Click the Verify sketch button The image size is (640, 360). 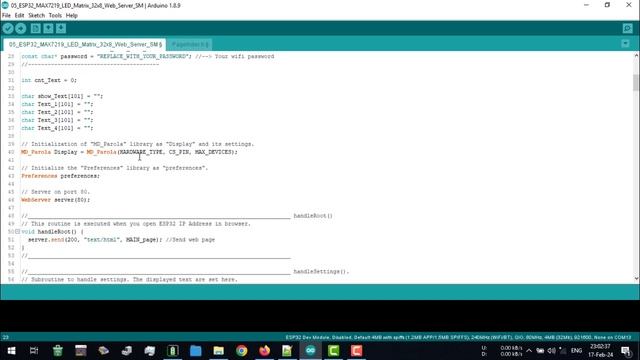(x=8, y=29)
